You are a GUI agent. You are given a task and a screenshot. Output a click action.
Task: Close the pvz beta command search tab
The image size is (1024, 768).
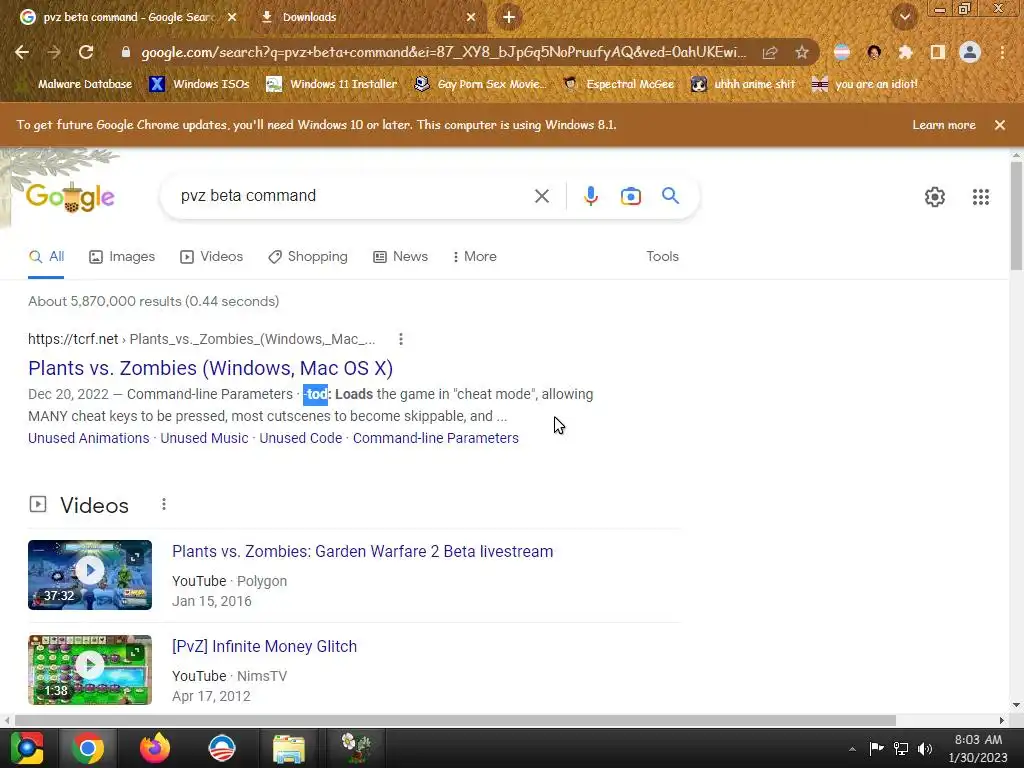(232, 17)
